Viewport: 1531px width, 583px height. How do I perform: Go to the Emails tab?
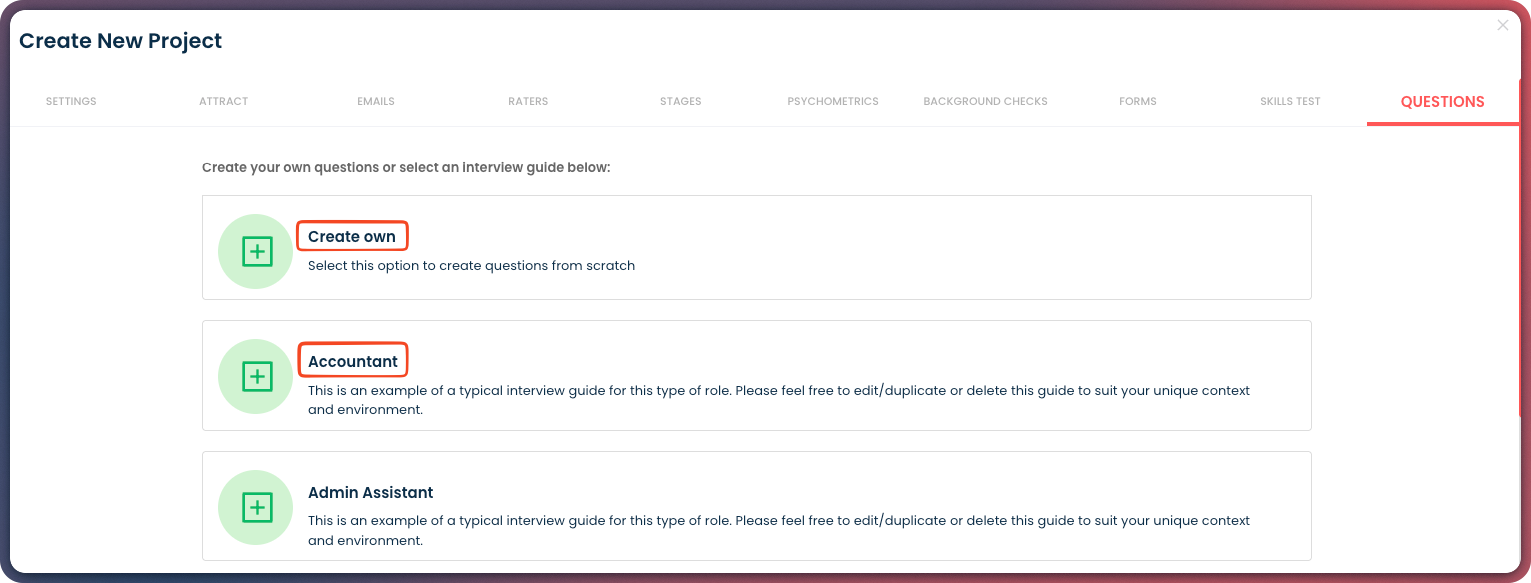376,101
